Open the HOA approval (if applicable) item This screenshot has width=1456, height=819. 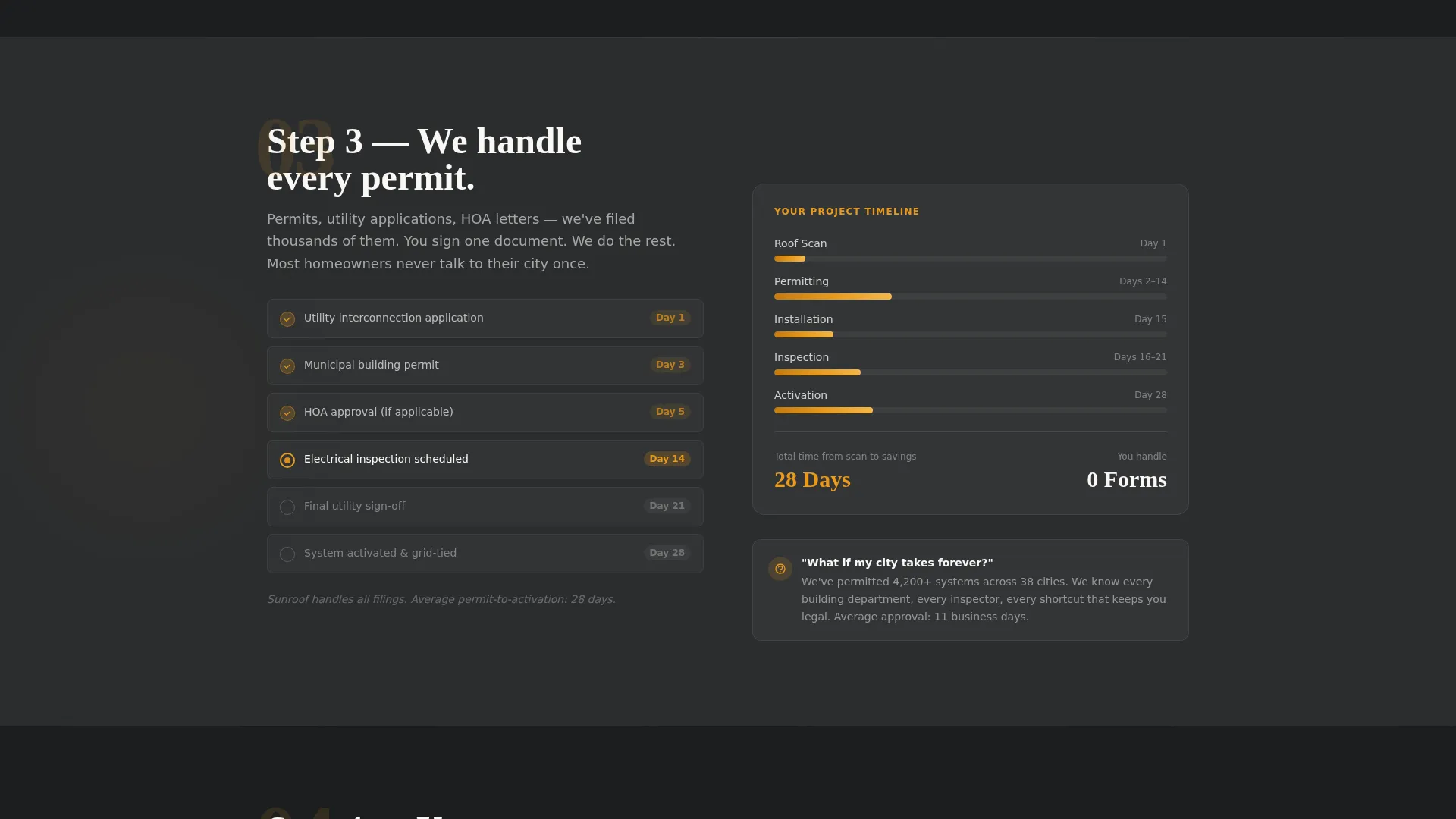[x=485, y=413]
